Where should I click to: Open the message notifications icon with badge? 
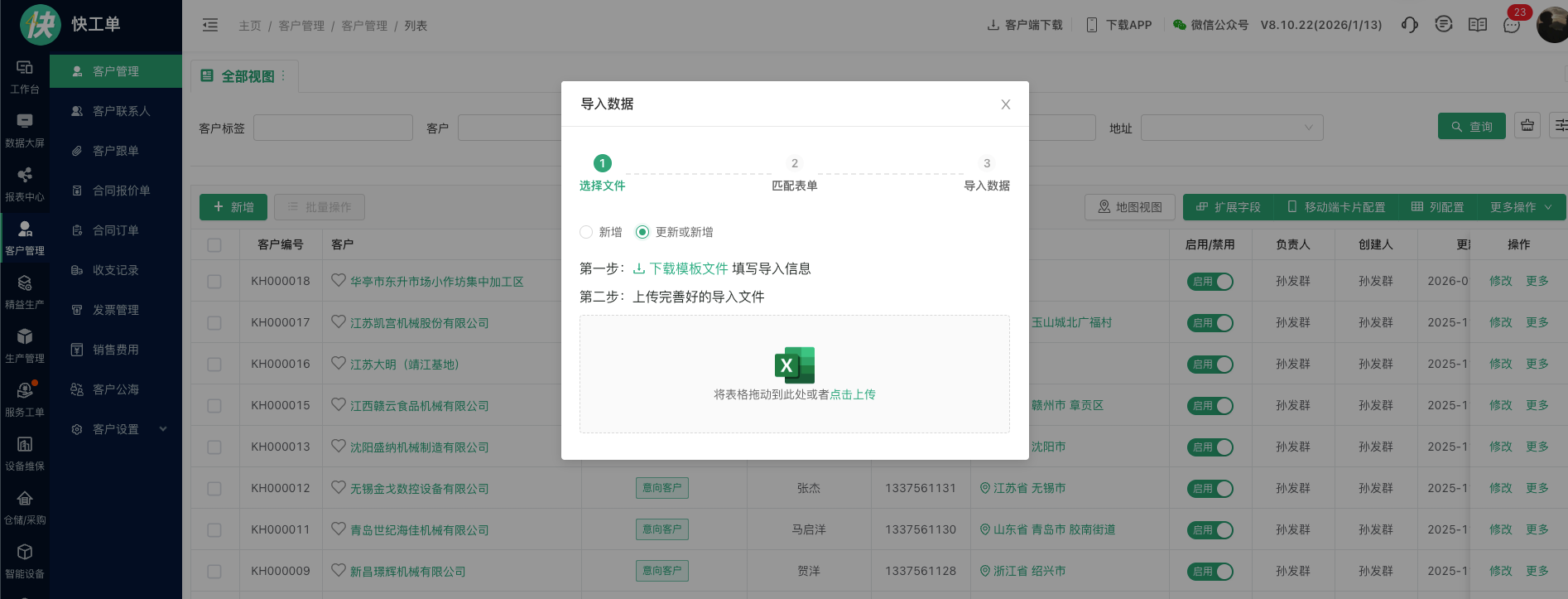pyautogui.click(x=1512, y=25)
